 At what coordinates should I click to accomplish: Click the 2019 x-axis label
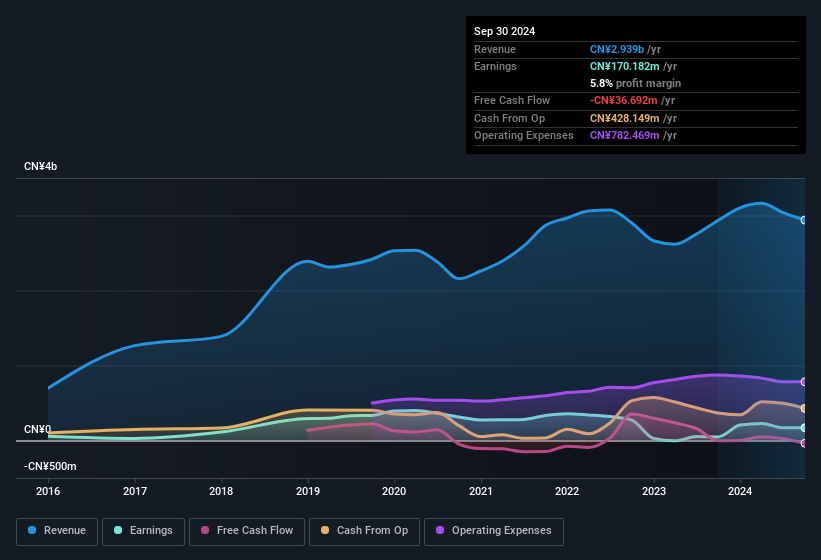point(308,491)
